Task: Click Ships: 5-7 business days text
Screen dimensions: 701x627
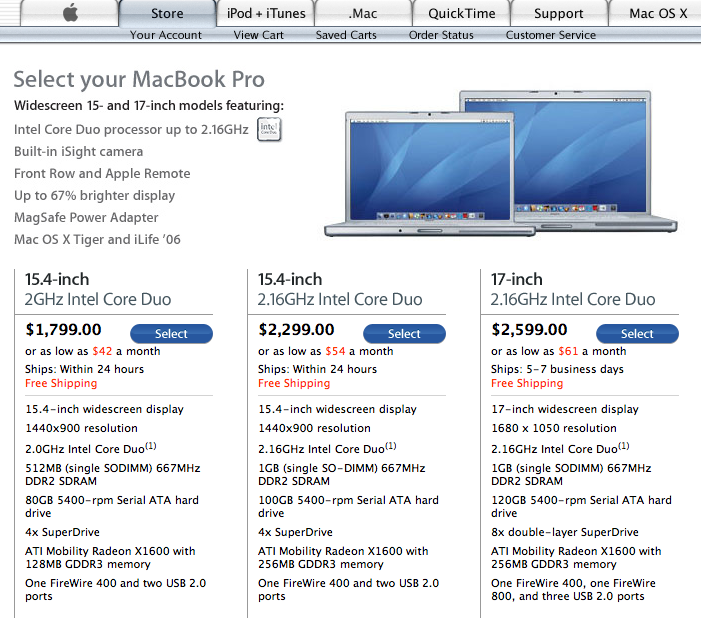Action: [557, 369]
